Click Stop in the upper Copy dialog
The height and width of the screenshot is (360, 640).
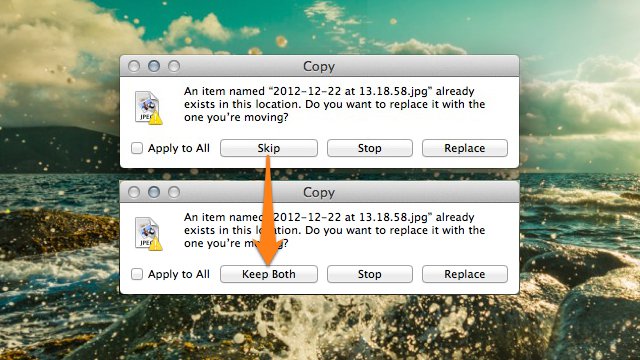(369, 148)
